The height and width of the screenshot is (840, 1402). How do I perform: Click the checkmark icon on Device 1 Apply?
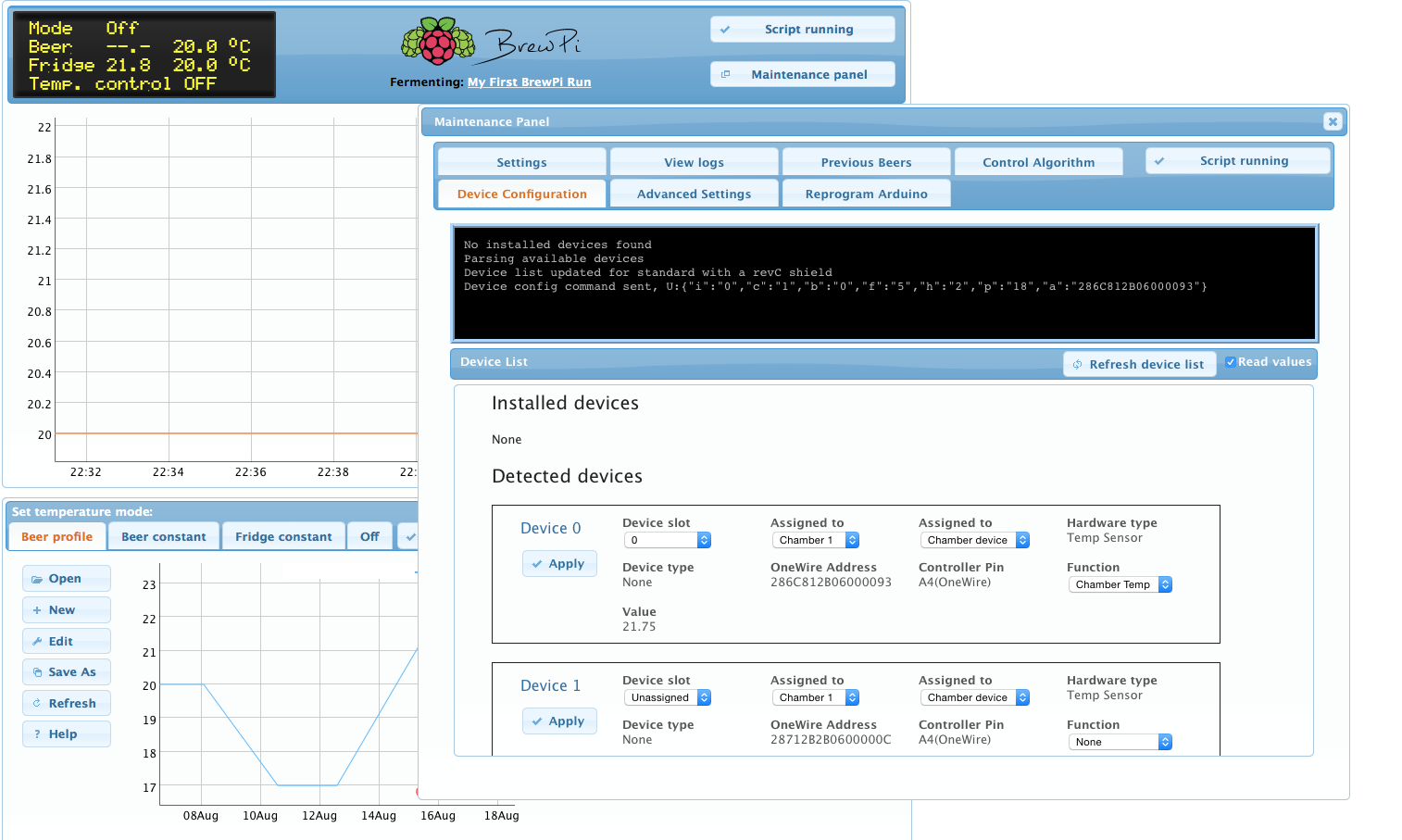(x=537, y=721)
